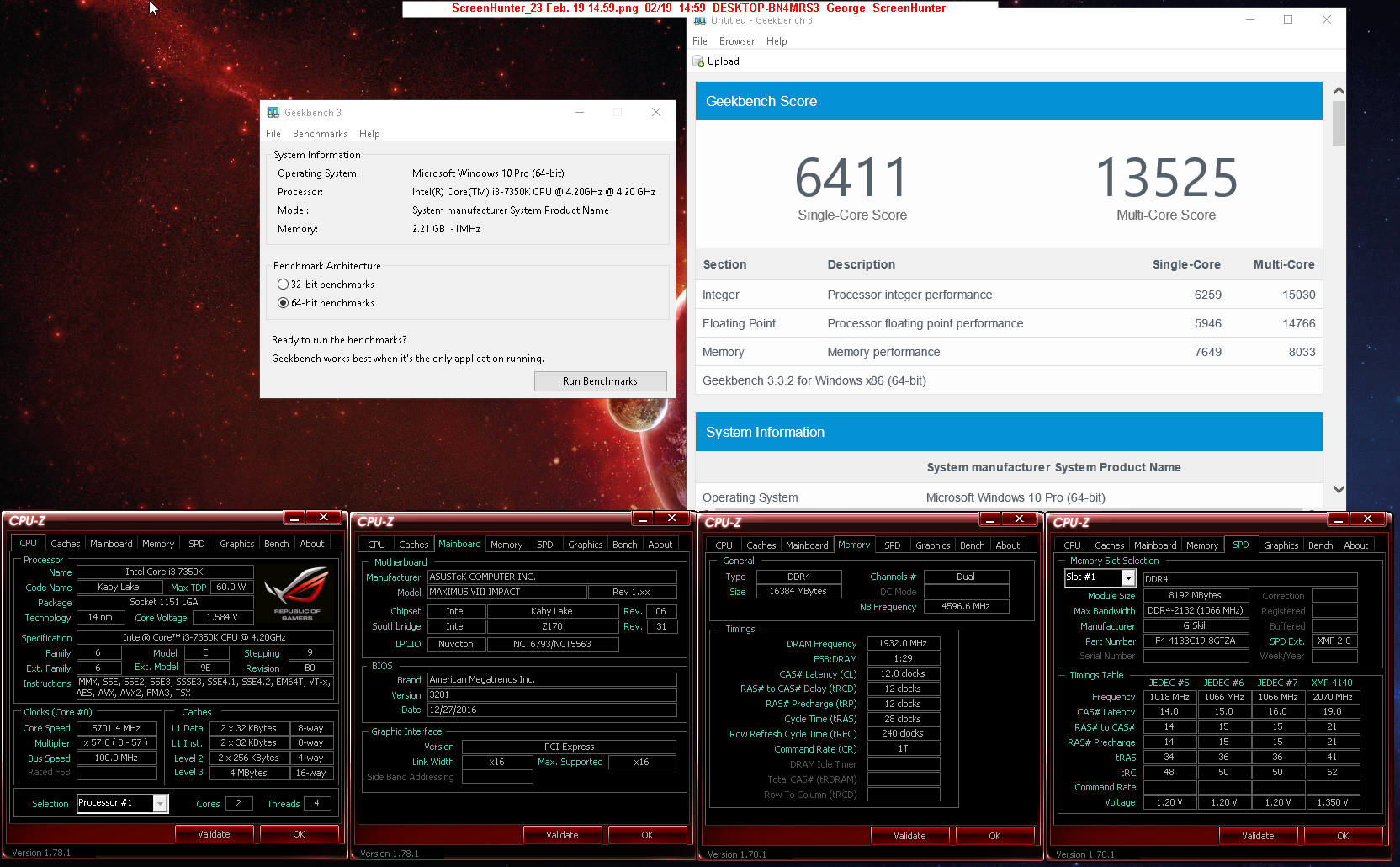The image size is (1400, 867).
Task: Click the Memory performance results row
Action: (1009, 352)
